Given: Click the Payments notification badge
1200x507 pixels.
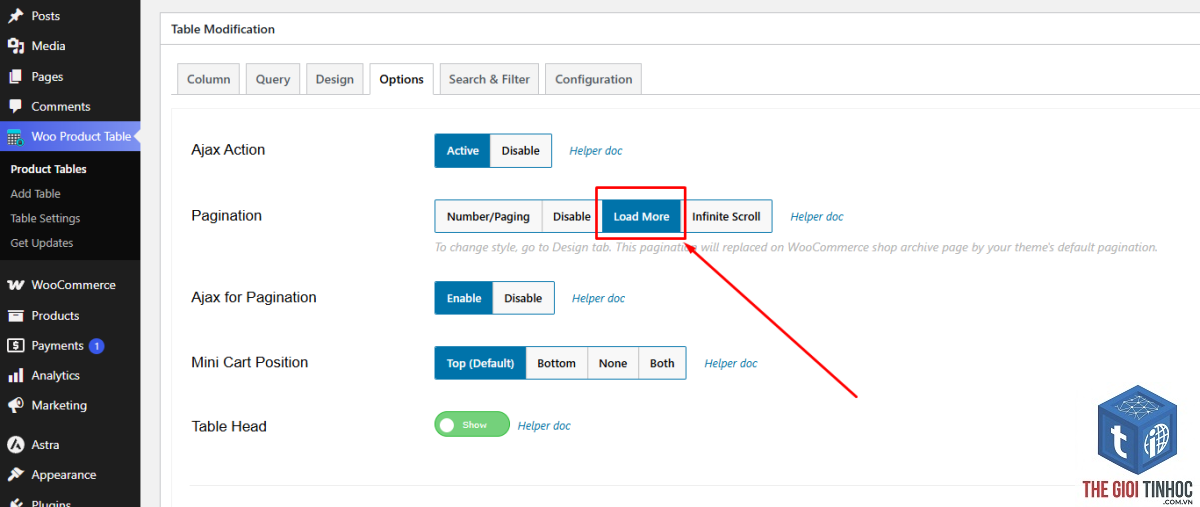Looking at the screenshot, I should point(96,346).
